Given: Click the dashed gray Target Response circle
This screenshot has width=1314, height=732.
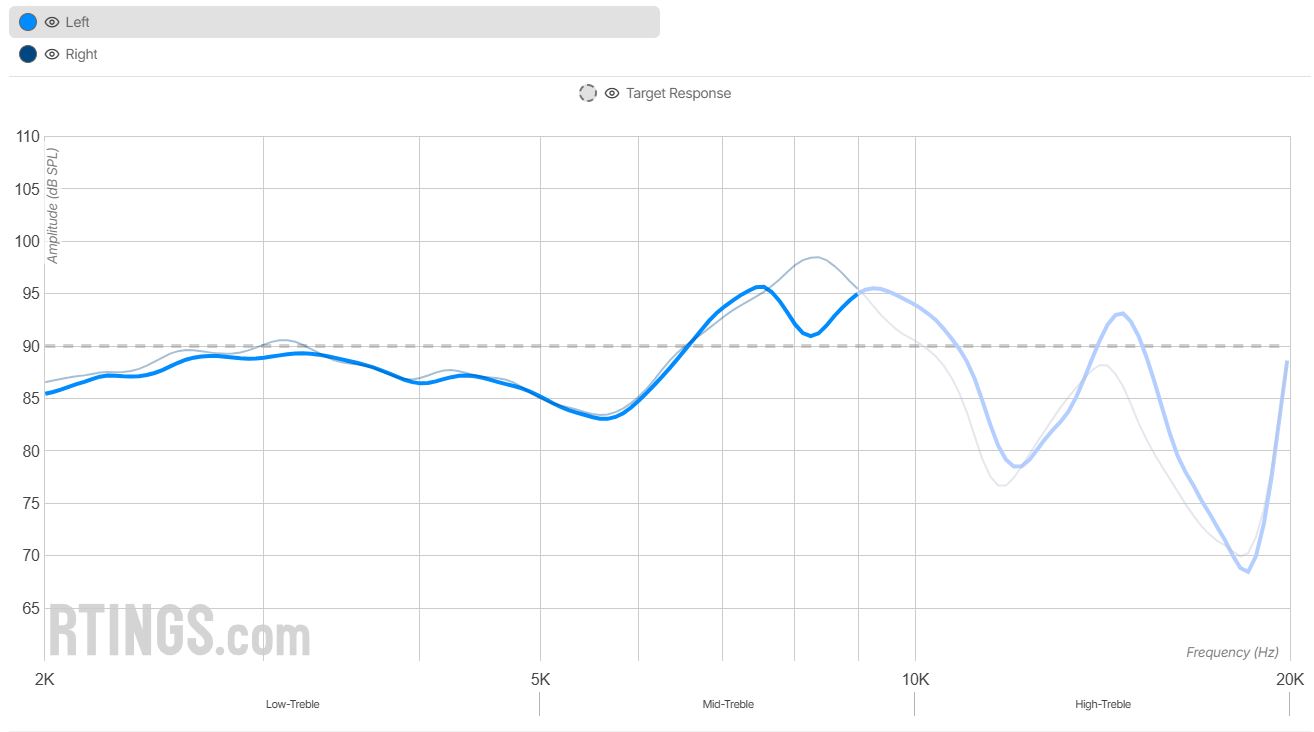Looking at the screenshot, I should click(588, 93).
